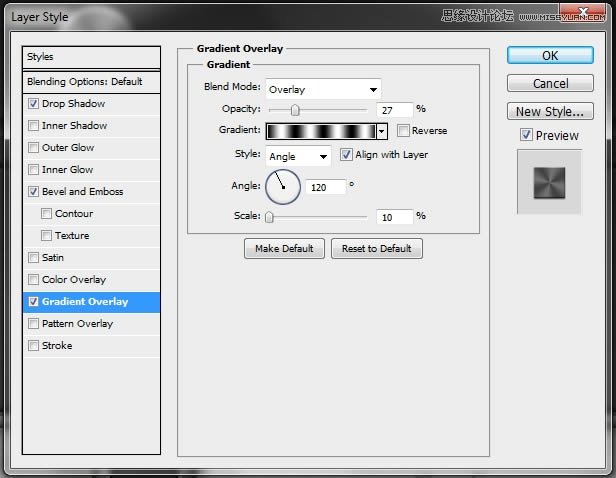Screen dimensions: 616x478
Task: Select the Color Overlay label
Action: coord(74,280)
